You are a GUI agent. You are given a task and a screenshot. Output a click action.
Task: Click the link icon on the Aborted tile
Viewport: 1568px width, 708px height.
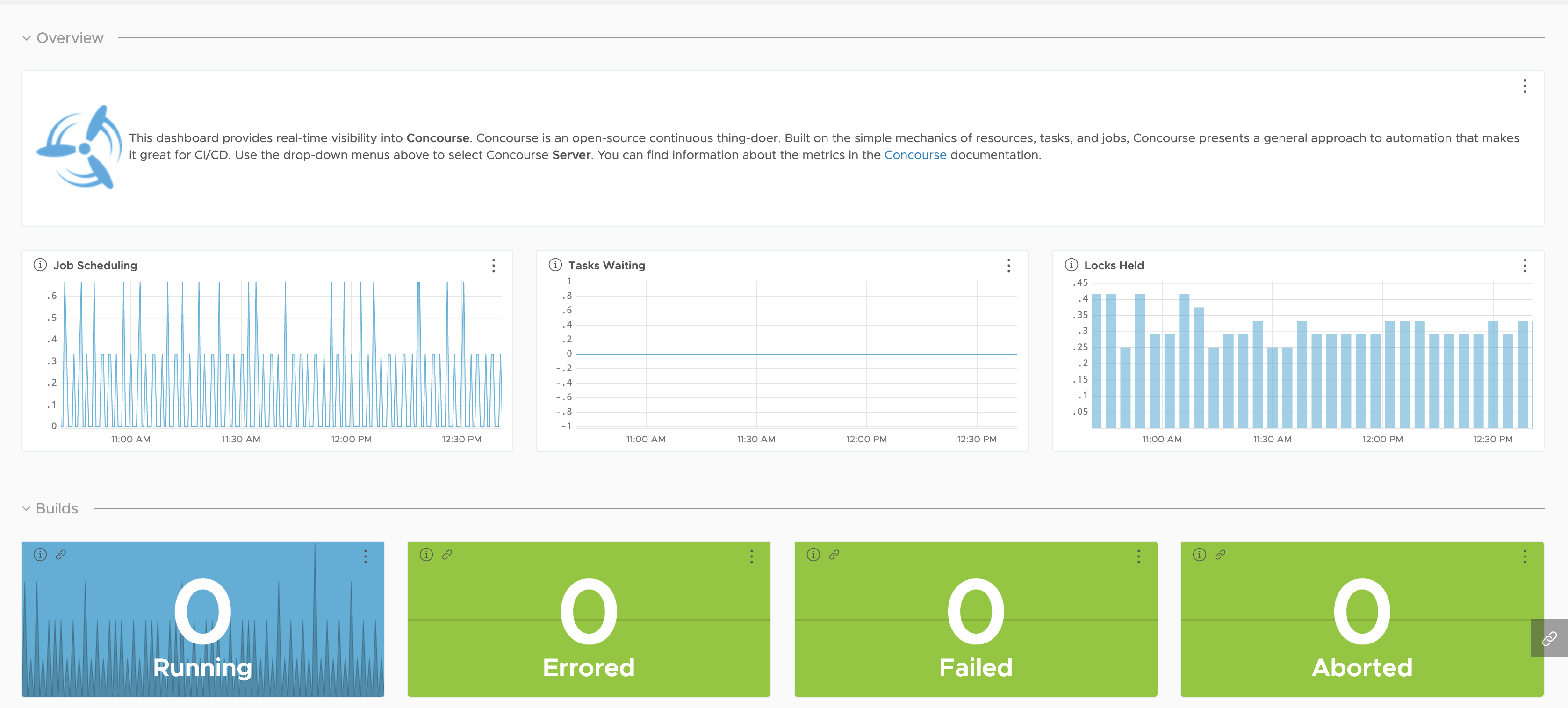(x=1220, y=555)
